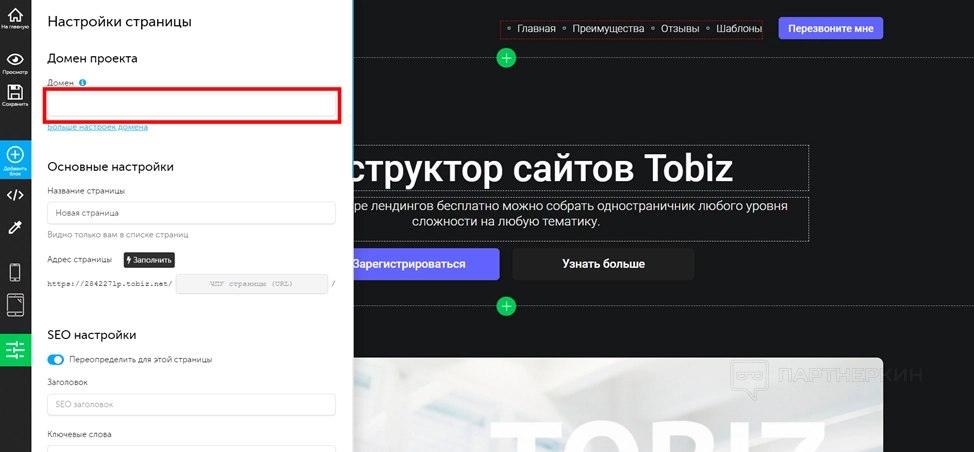Add block with upper green plus button
974x452 pixels.
(x=506, y=58)
